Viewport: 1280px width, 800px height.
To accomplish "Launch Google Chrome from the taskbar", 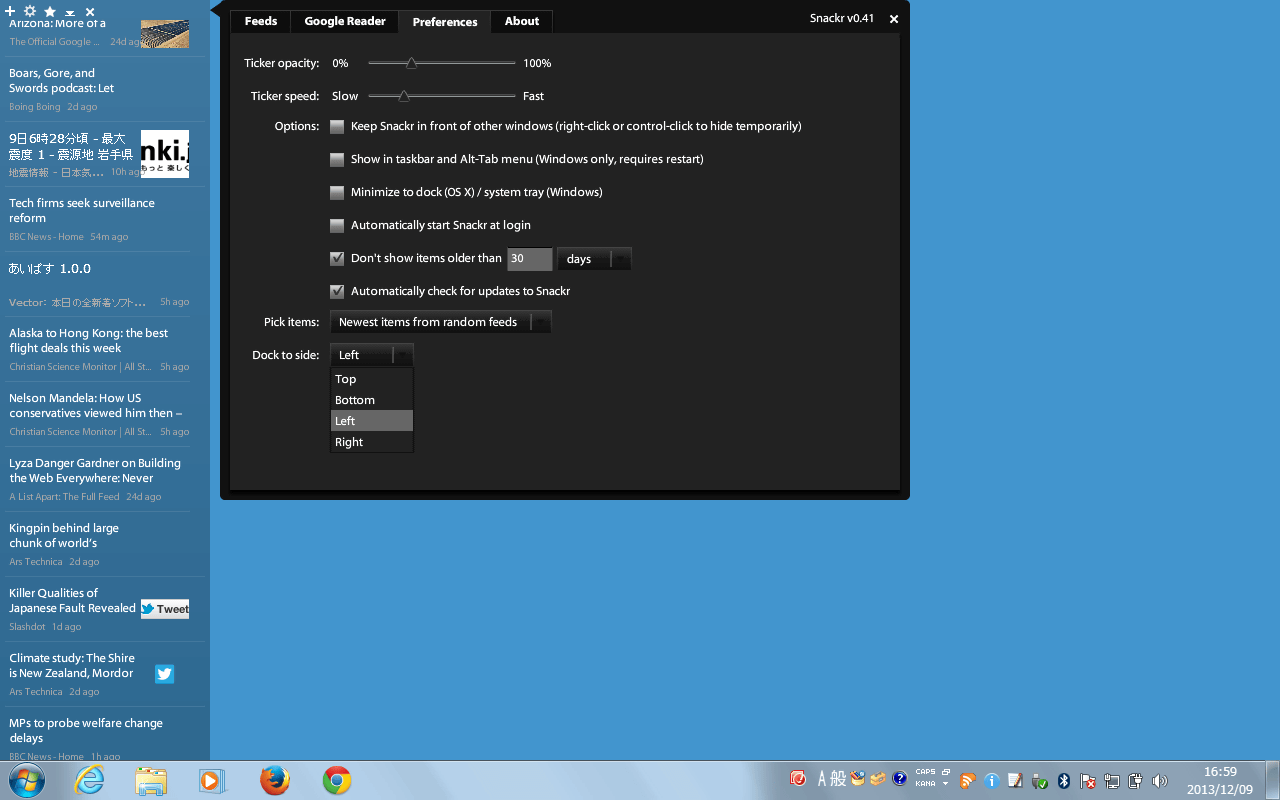I will [x=337, y=780].
